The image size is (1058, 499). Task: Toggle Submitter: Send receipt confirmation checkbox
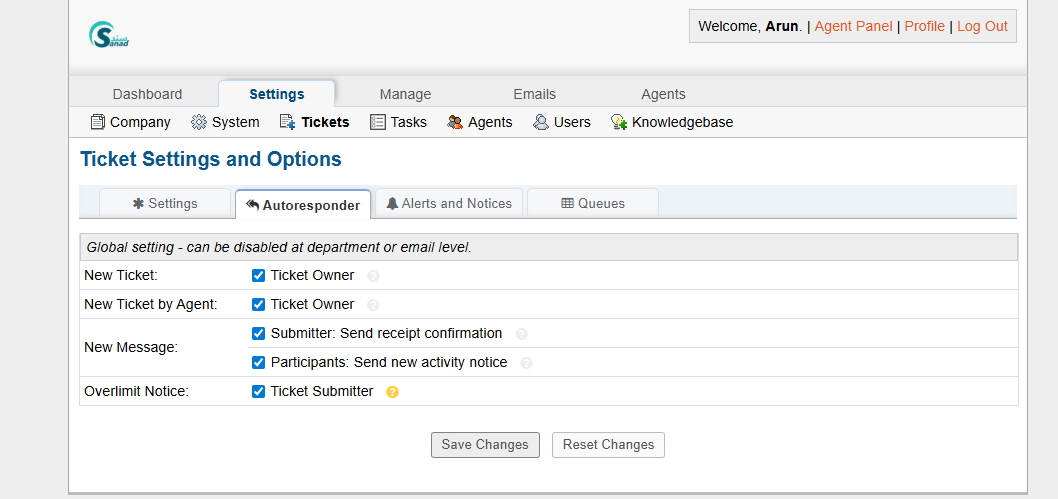coord(259,333)
